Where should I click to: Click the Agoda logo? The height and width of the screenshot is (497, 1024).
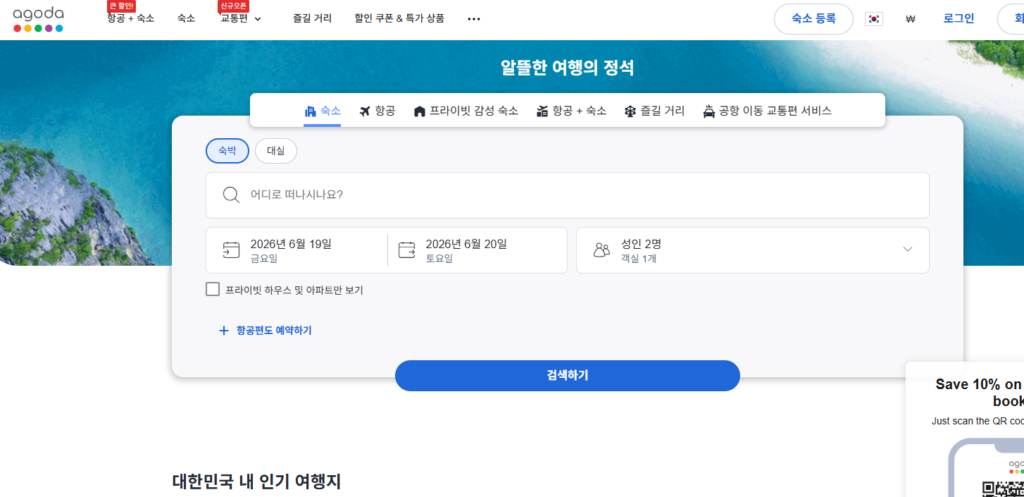(38, 20)
